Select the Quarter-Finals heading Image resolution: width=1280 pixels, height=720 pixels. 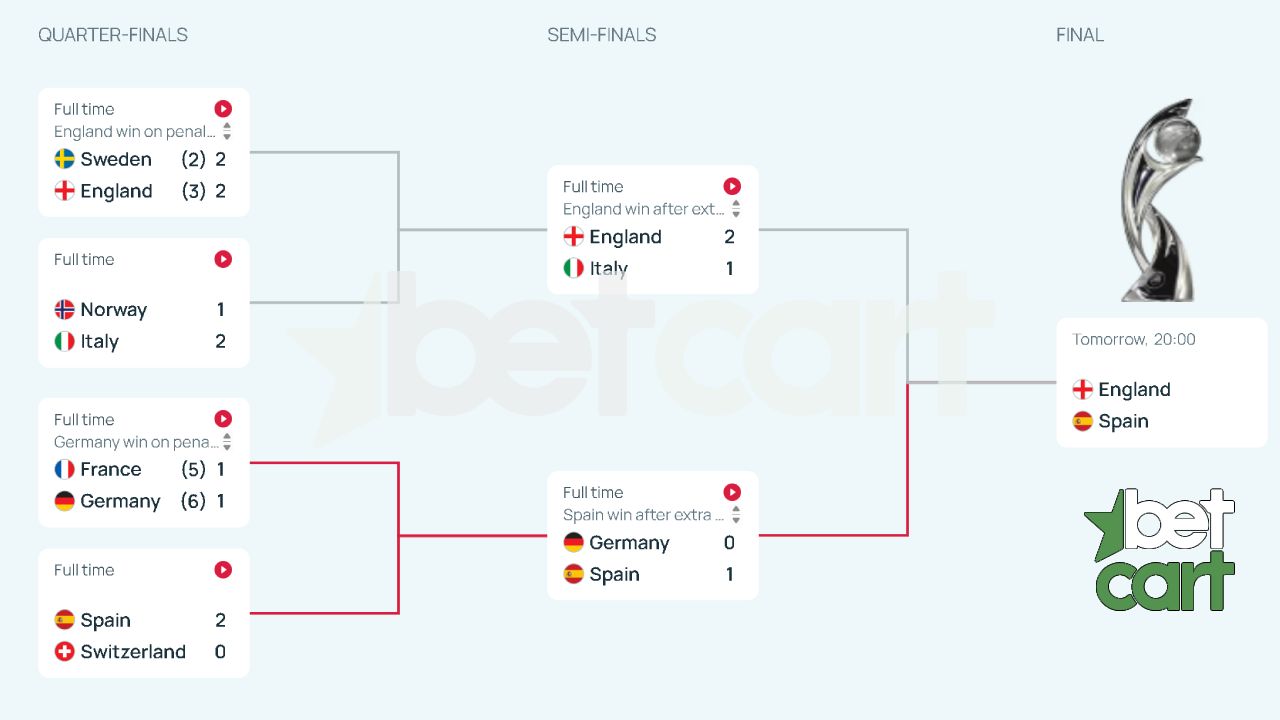point(113,35)
